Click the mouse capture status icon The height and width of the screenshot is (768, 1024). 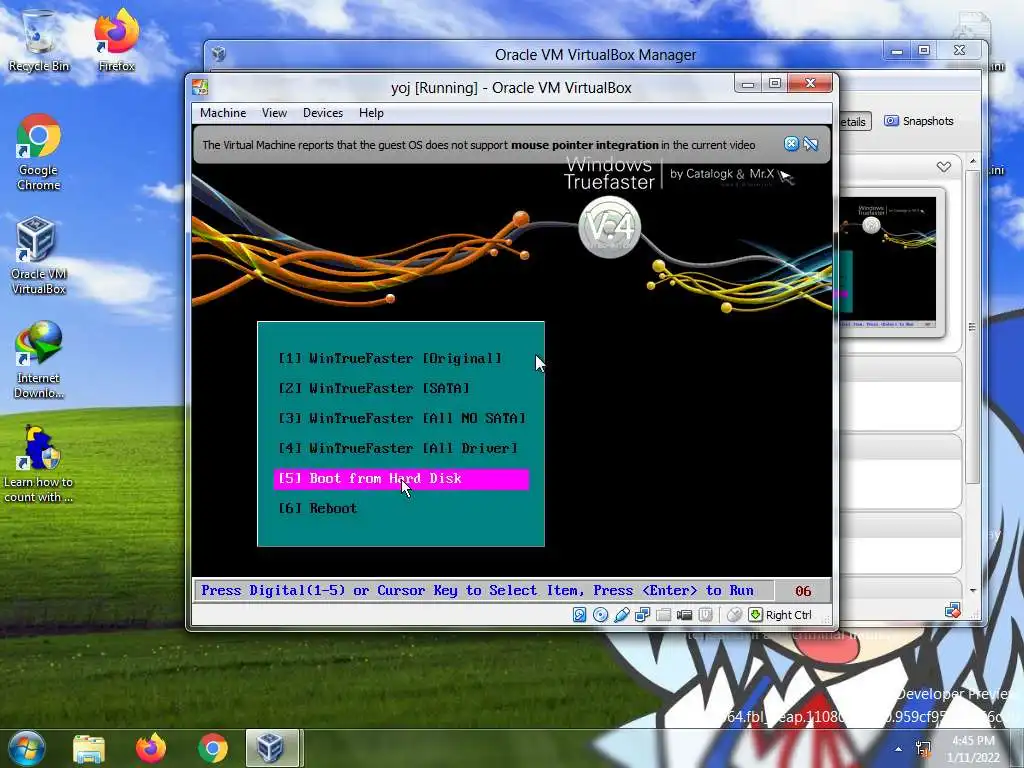[734, 615]
